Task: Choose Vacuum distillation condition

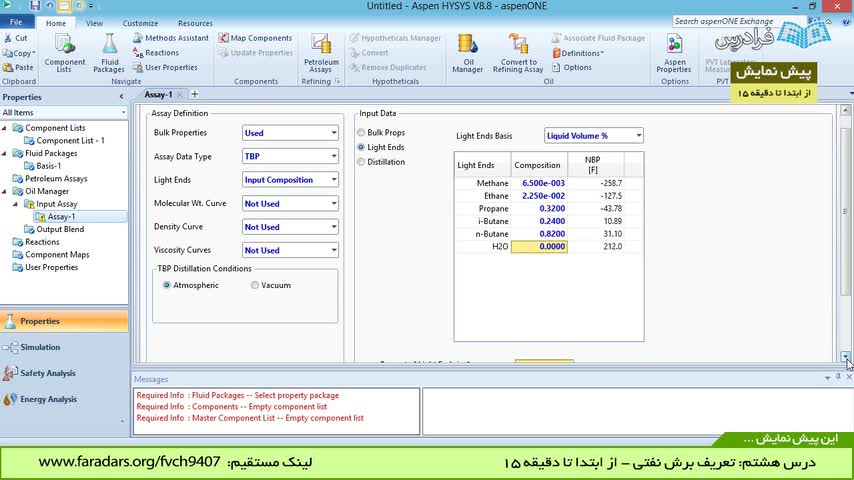Action: 254,285
